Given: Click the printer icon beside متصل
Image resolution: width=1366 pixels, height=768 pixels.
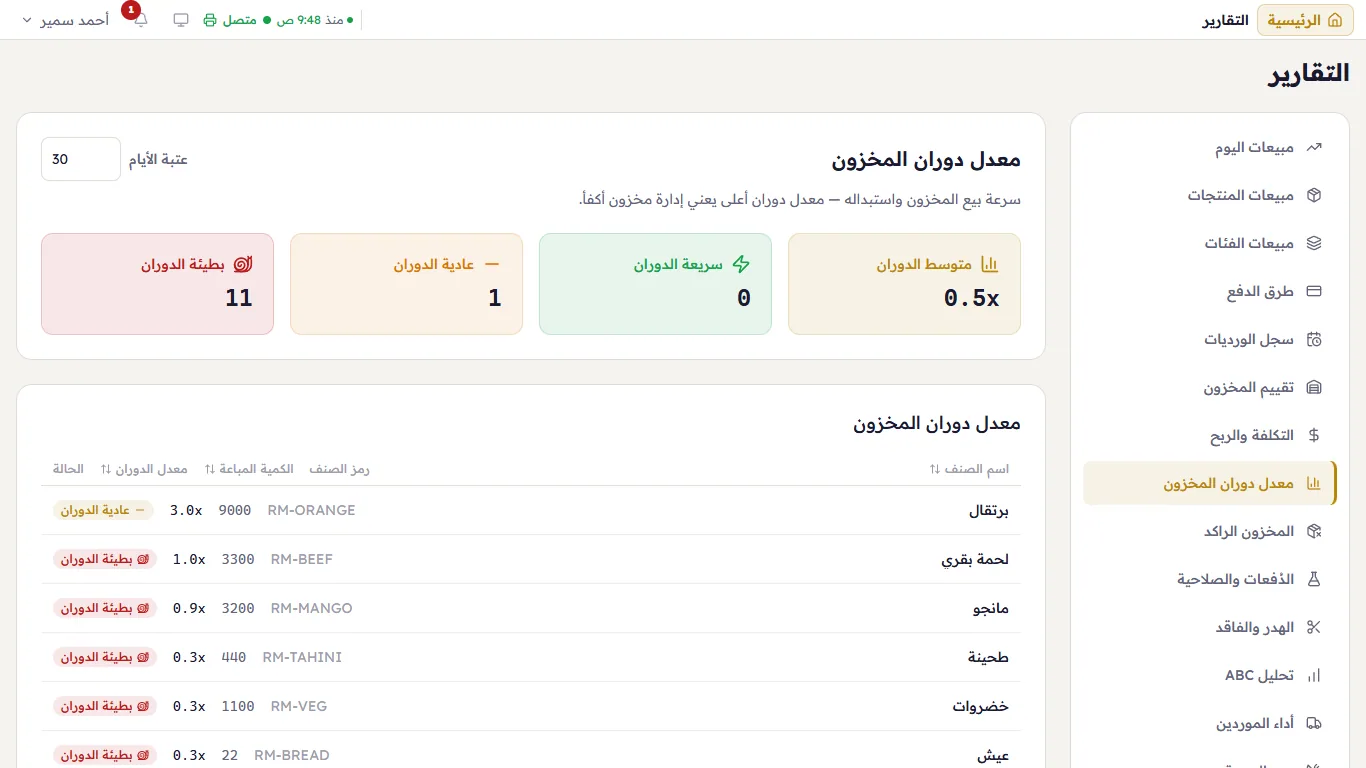Looking at the screenshot, I should click(210, 20).
